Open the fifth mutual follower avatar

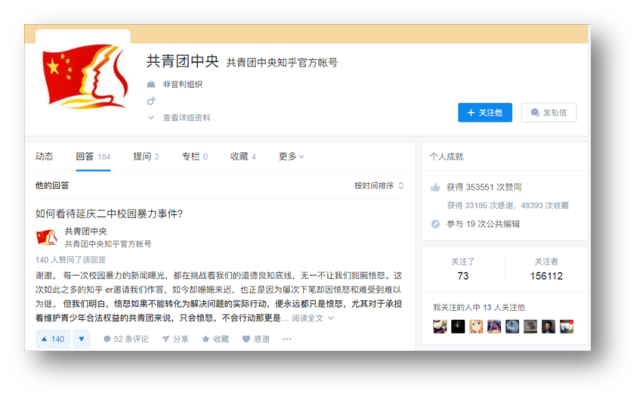tap(512, 326)
